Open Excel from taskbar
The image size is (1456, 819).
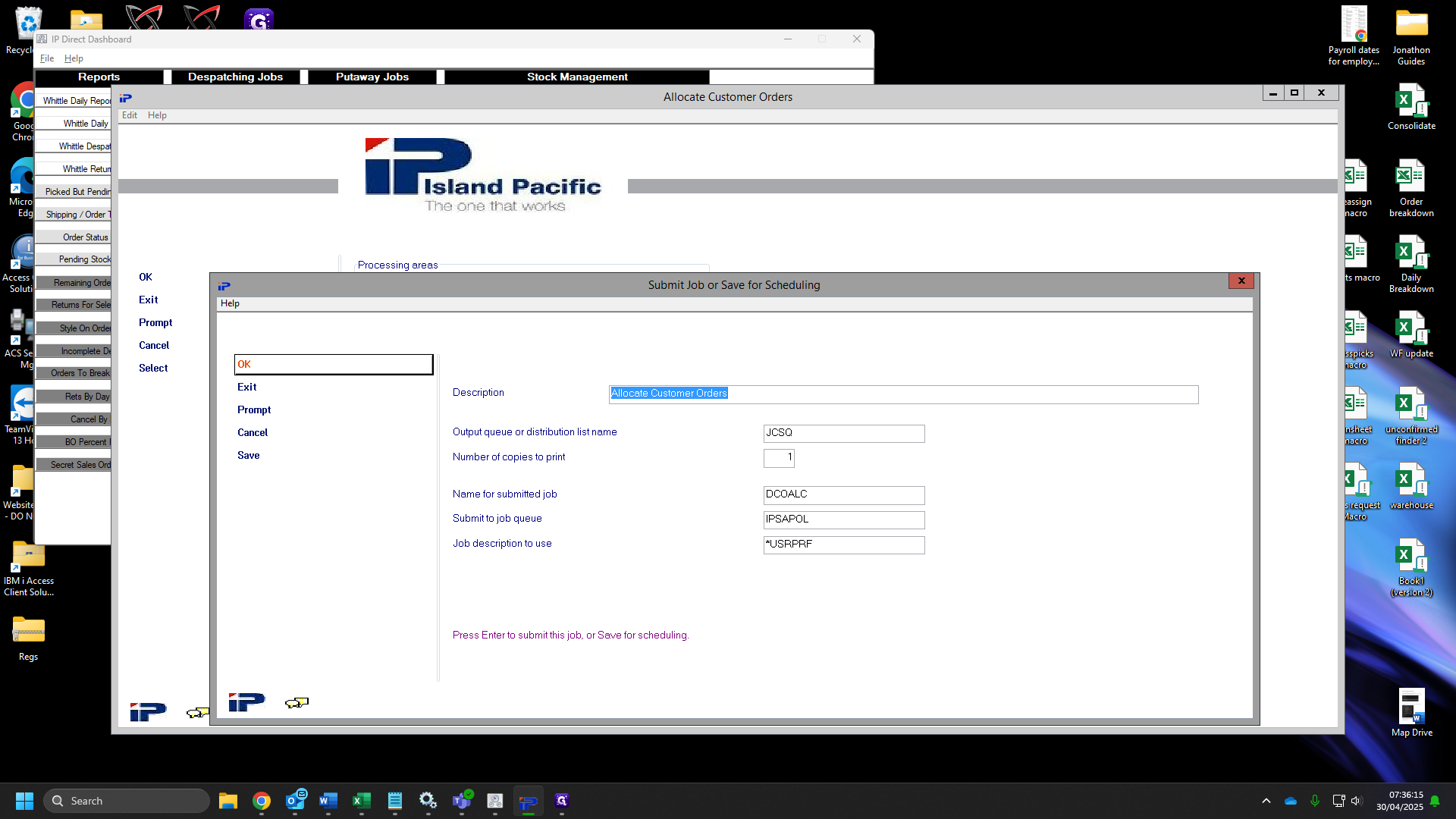(x=362, y=801)
